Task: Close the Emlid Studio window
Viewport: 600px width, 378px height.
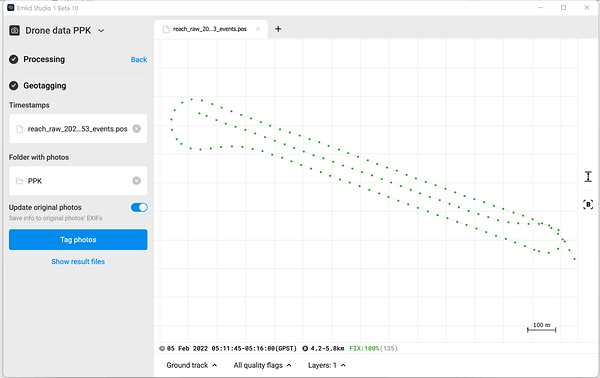Action: point(587,8)
